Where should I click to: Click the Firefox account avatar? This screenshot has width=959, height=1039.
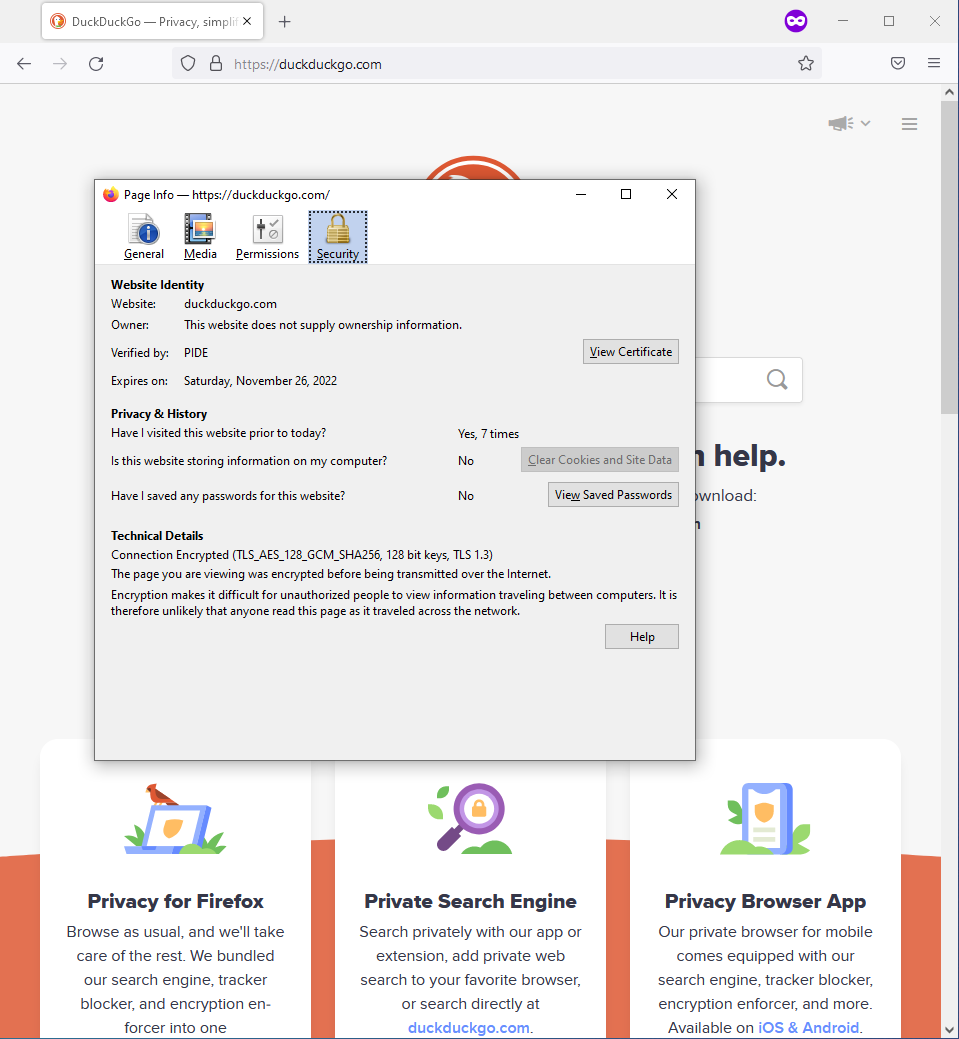795,20
